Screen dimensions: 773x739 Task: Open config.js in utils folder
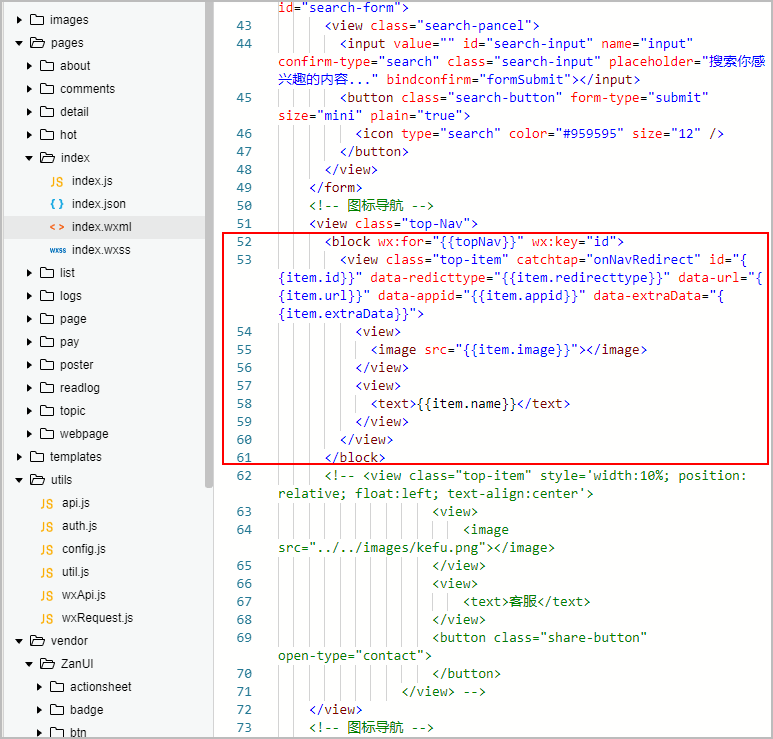(83, 549)
